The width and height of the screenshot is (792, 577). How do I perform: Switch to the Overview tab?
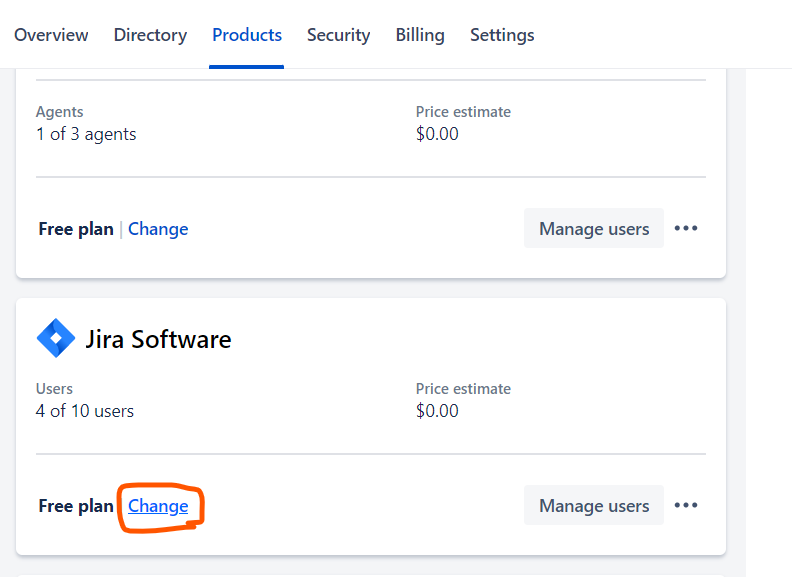click(51, 35)
